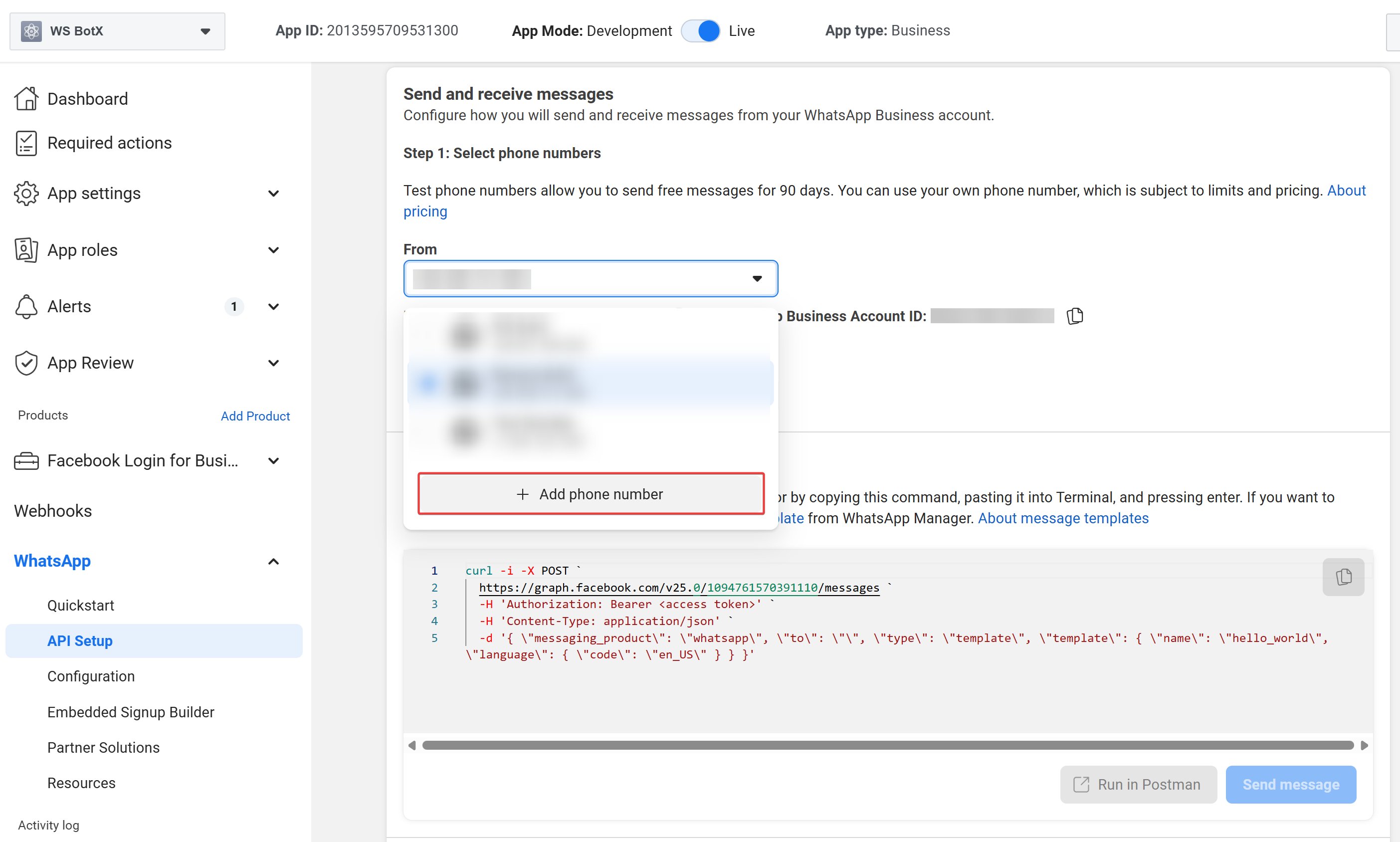This screenshot has width=1400, height=842.
Task: Open Partner Solutions page
Action: (x=103, y=748)
